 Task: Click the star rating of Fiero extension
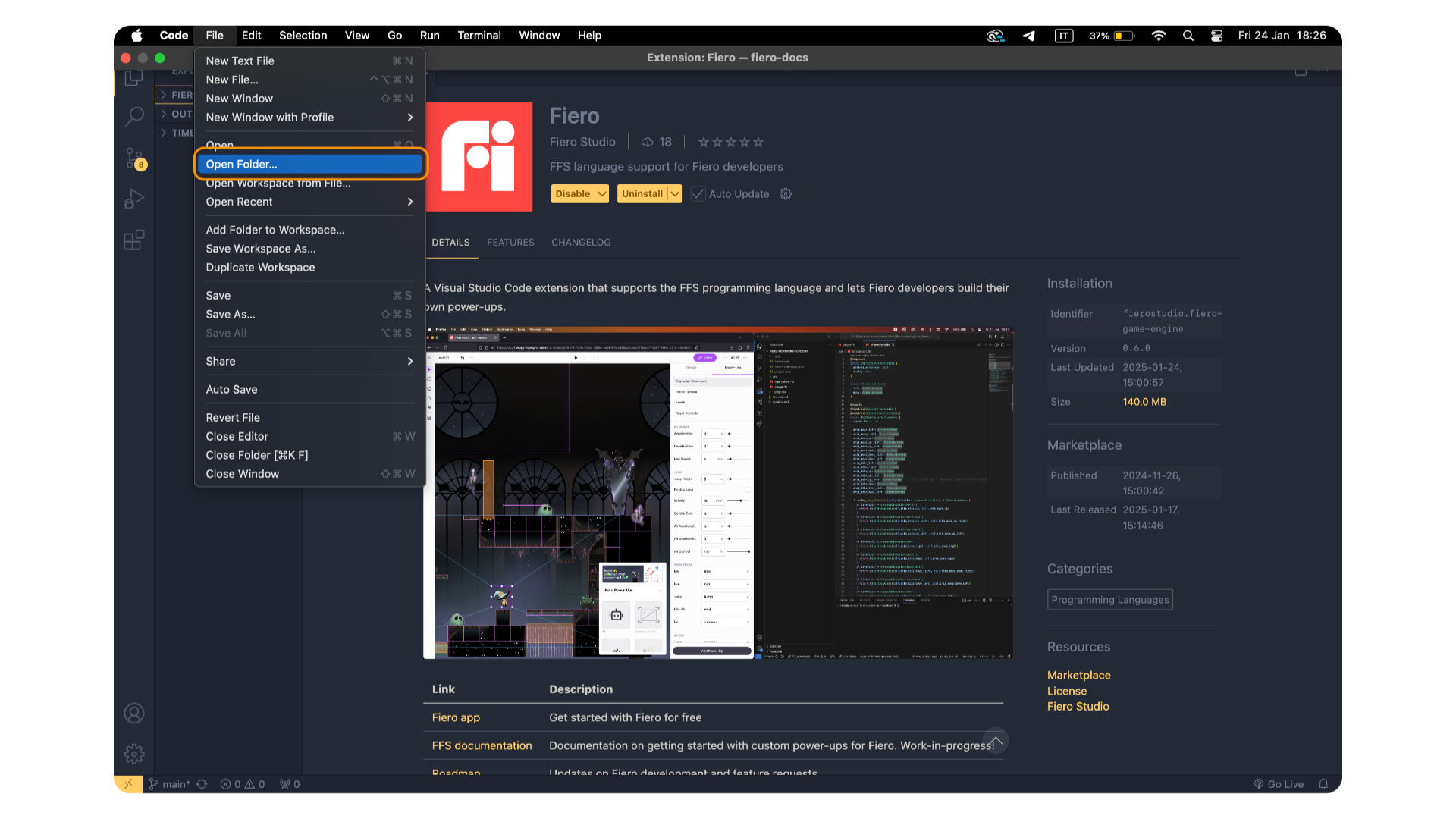pyautogui.click(x=730, y=142)
